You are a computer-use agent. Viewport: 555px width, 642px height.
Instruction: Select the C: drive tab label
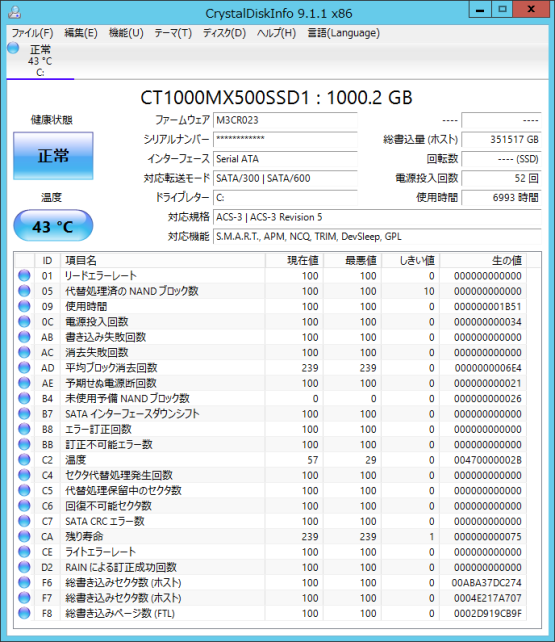pos(40,72)
